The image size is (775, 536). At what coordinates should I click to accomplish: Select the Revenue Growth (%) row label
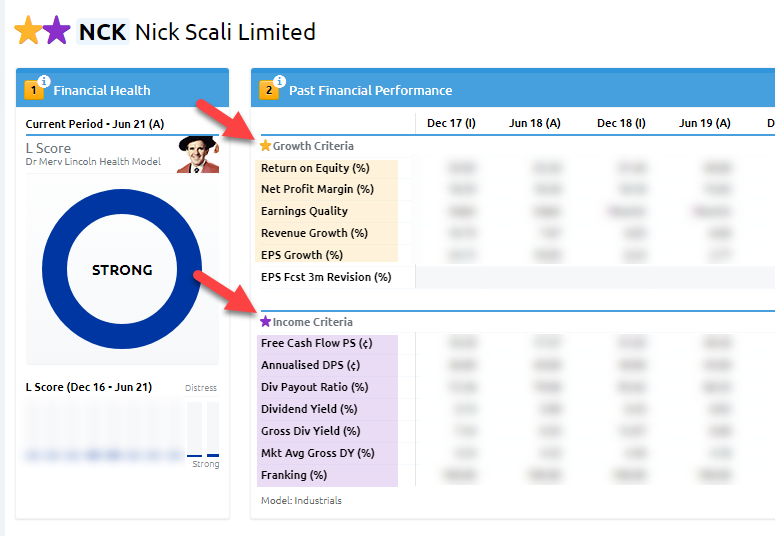point(314,233)
